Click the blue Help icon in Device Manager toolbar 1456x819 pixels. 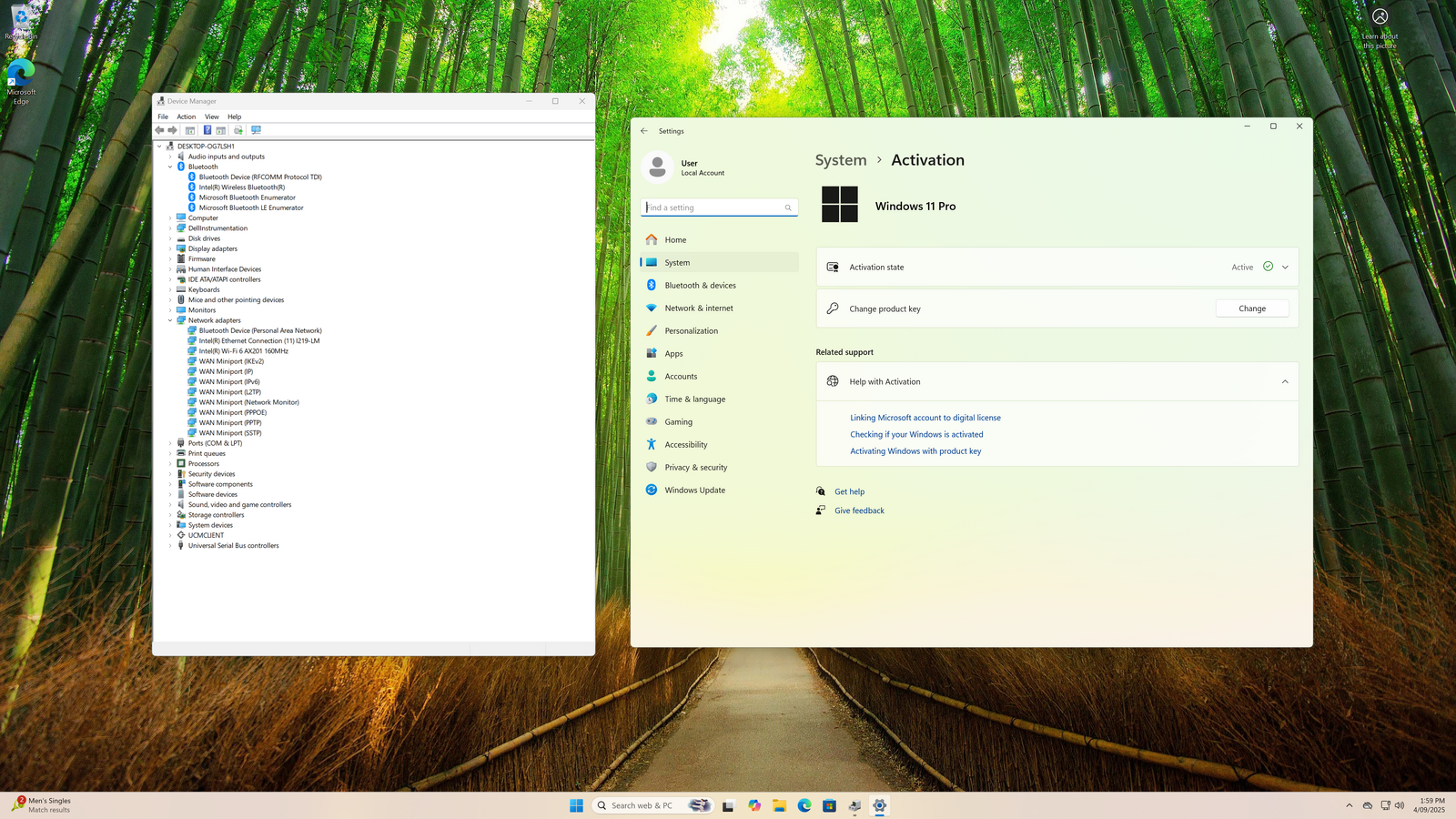click(x=207, y=130)
